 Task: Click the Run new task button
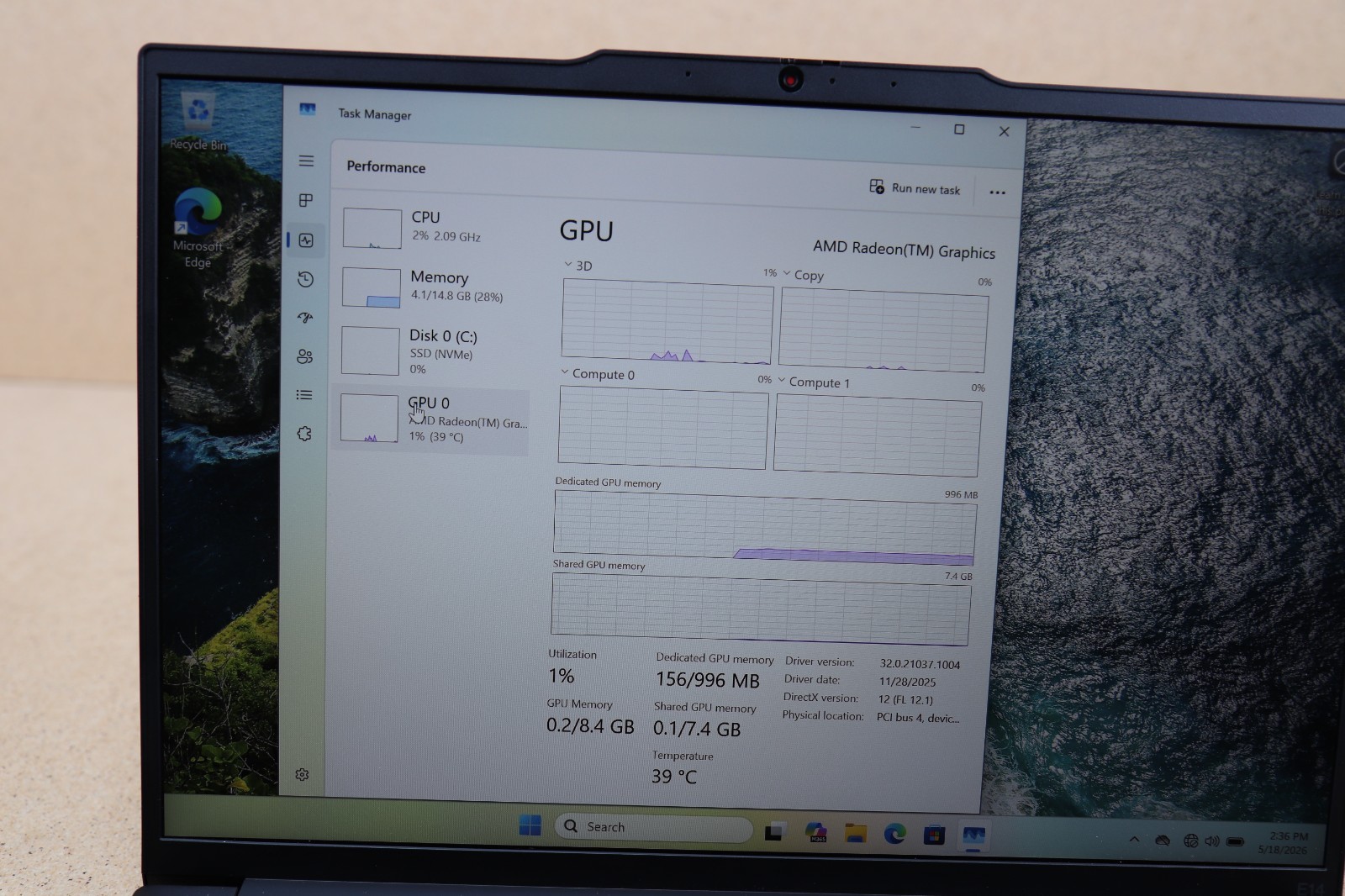(915, 188)
